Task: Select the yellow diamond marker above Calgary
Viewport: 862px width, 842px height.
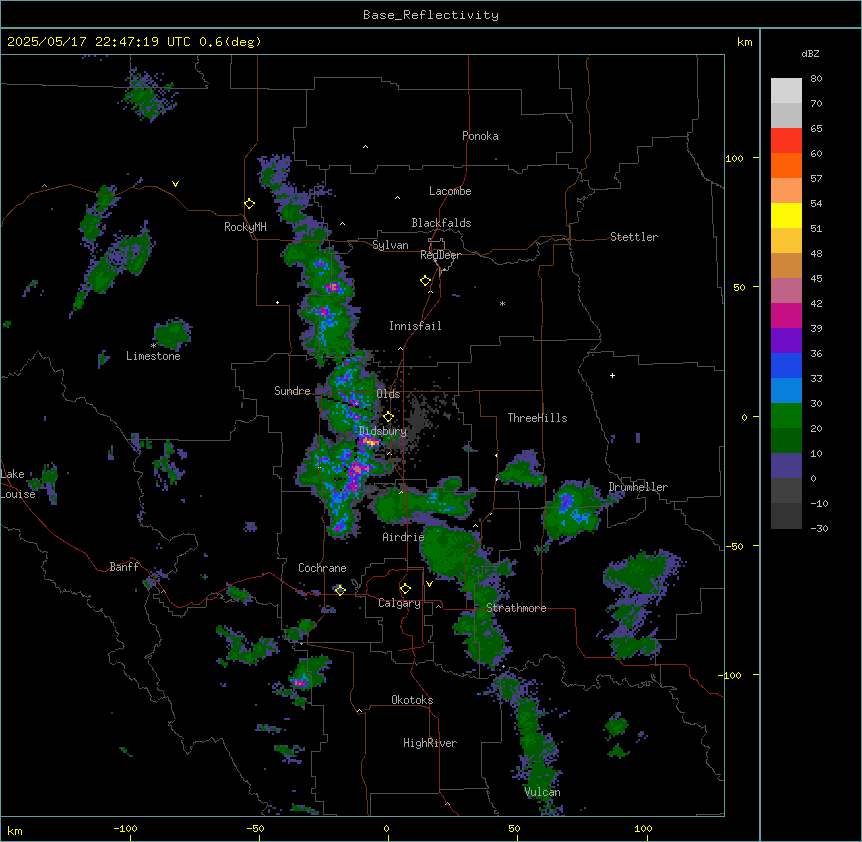Action: (405, 589)
